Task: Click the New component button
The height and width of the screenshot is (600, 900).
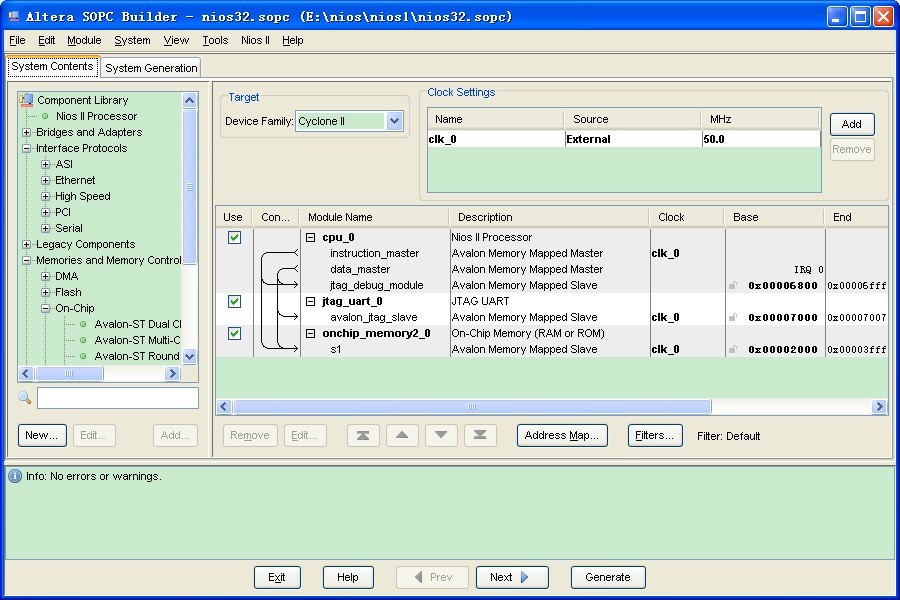Action: tap(42, 435)
